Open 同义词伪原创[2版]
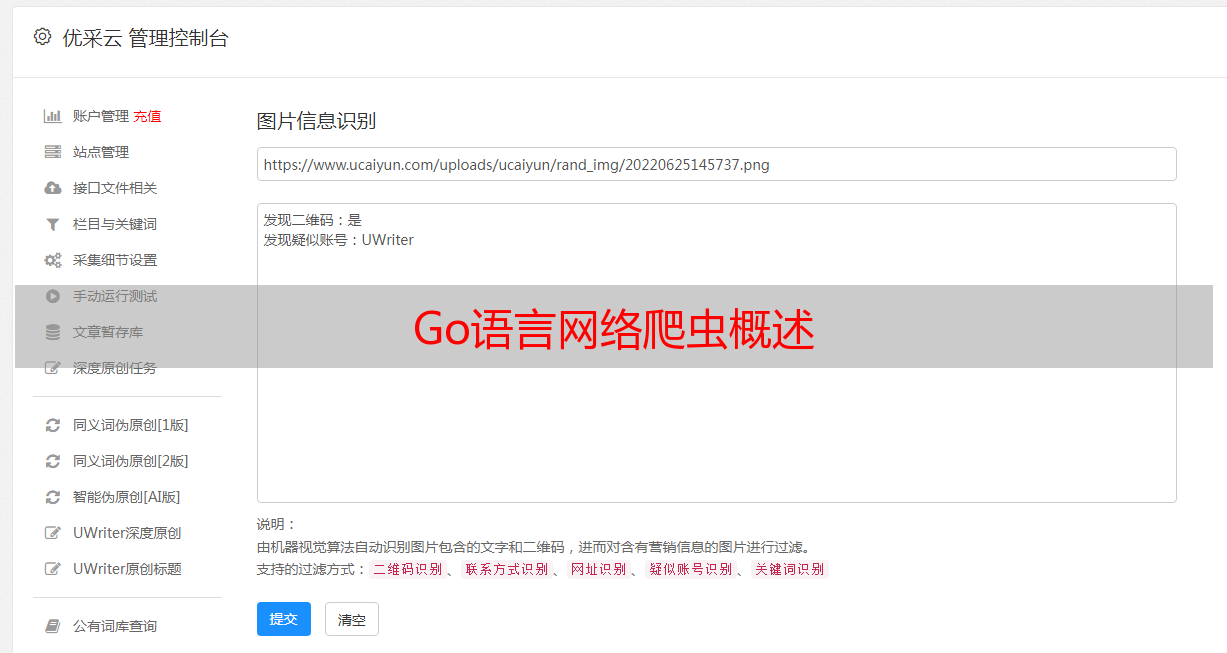This screenshot has width=1227, height=653. coord(131,461)
